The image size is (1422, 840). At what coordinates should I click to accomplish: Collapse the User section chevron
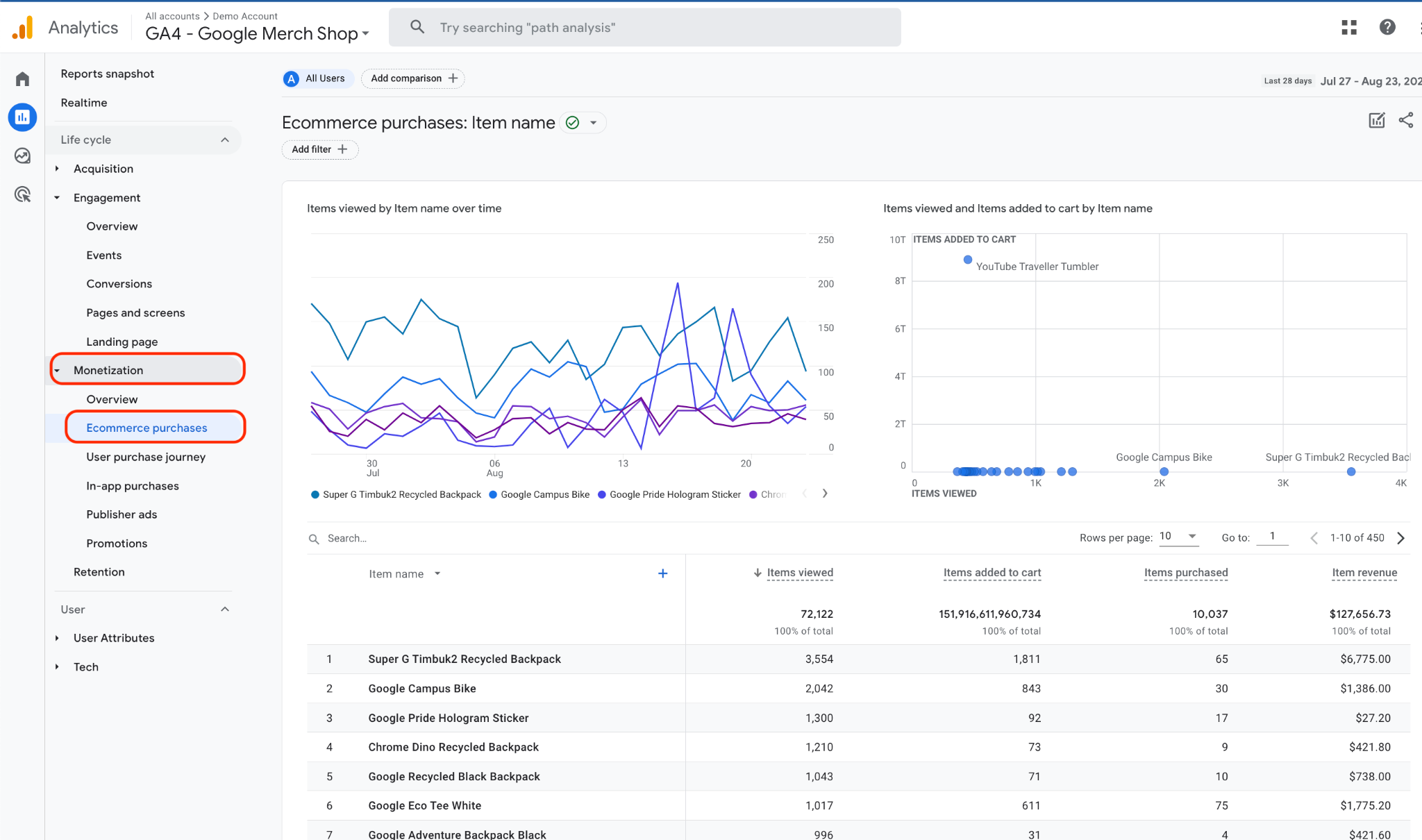pos(225,610)
